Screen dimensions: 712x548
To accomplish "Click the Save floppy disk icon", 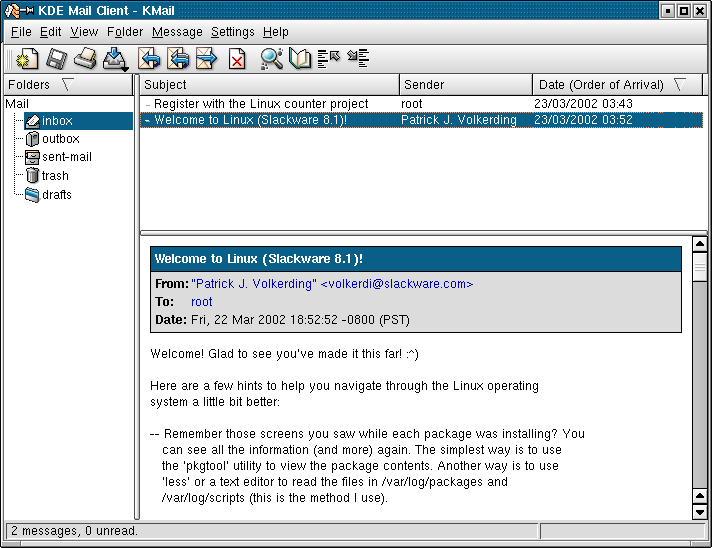I will point(56,59).
